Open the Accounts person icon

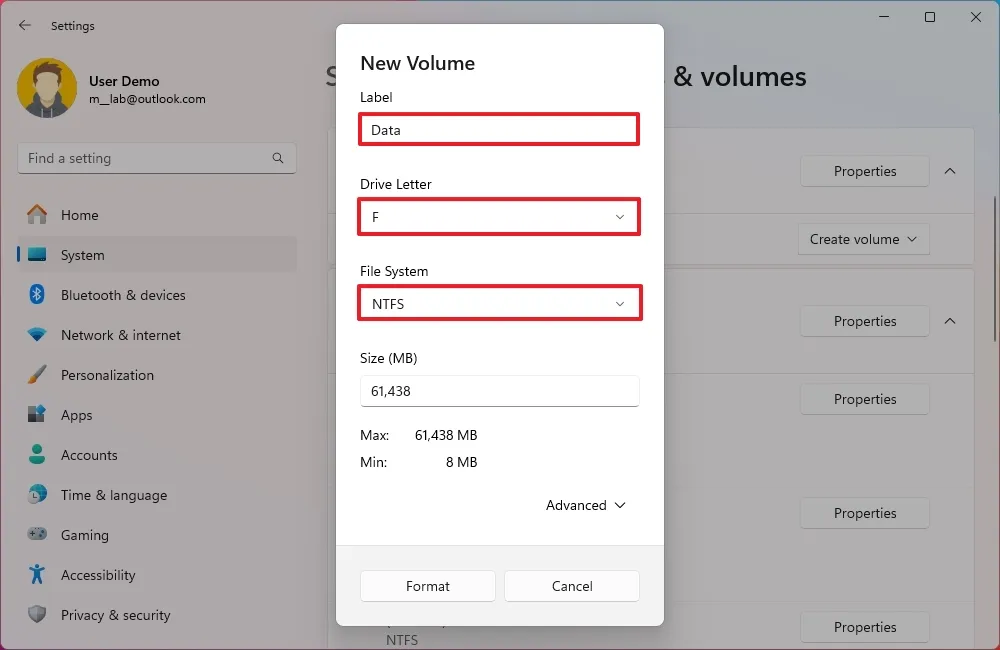coord(37,455)
